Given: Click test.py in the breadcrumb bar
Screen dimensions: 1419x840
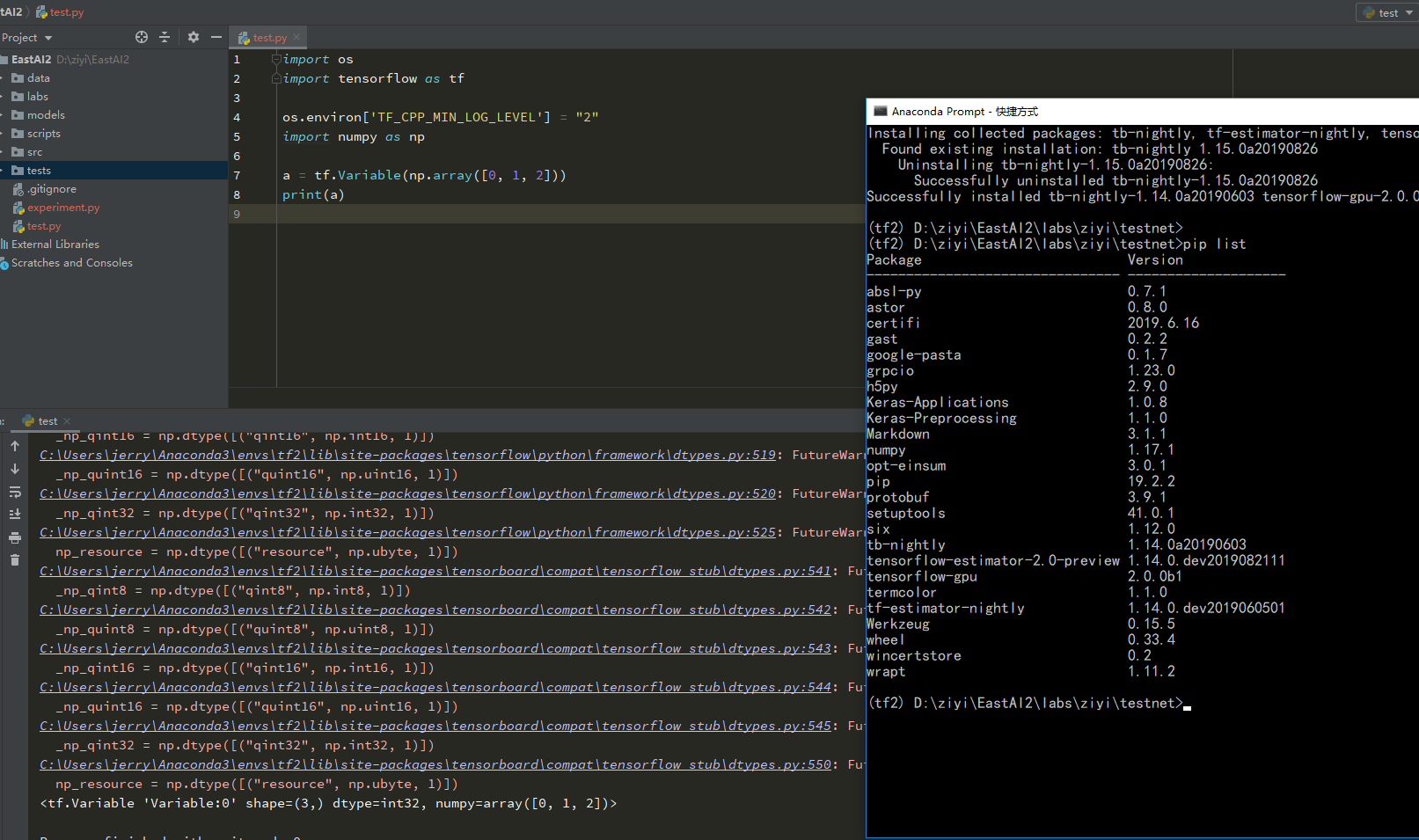Looking at the screenshot, I should click(61, 12).
